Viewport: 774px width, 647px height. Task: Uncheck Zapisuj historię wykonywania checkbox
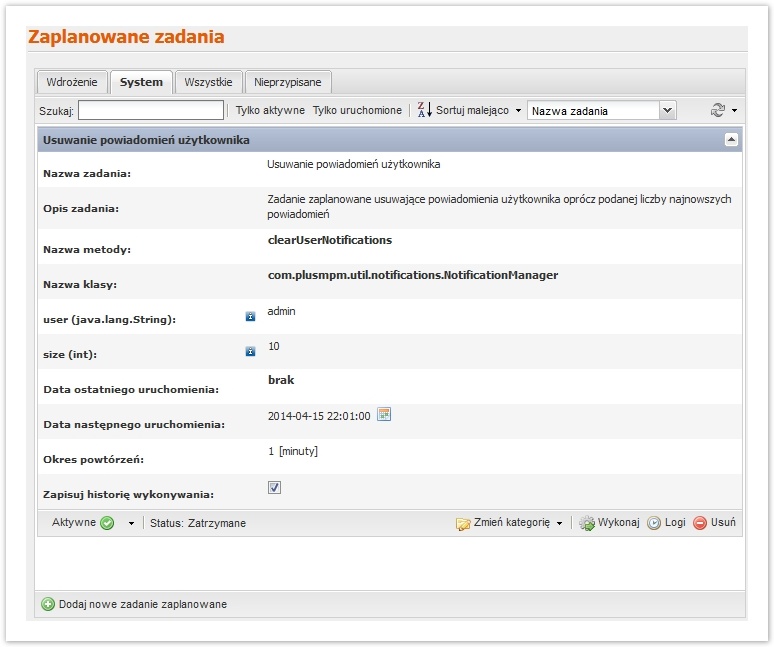275,488
